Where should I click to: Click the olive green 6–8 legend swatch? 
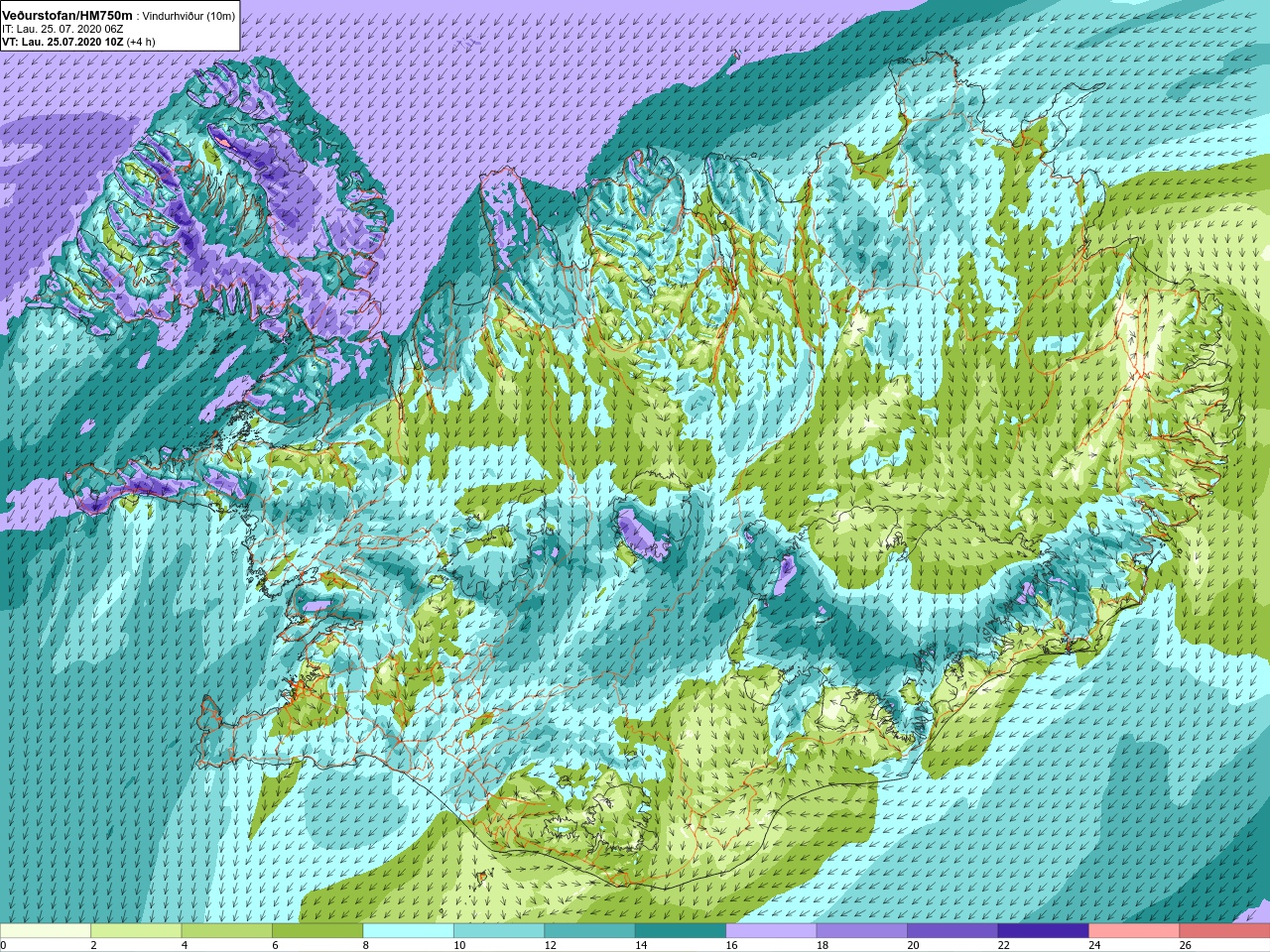click(x=317, y=931)
